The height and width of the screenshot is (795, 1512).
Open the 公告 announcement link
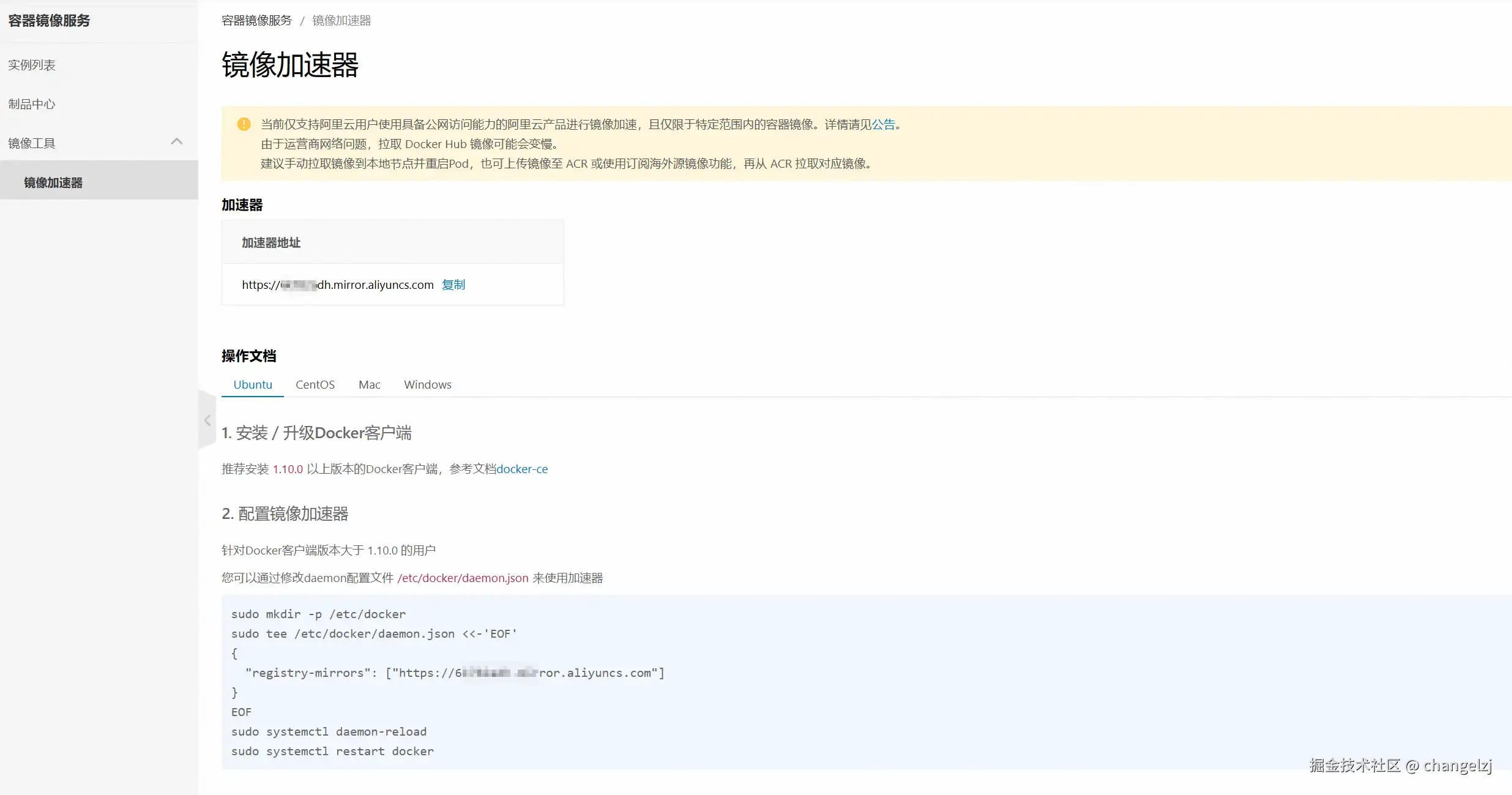(883, 124)
